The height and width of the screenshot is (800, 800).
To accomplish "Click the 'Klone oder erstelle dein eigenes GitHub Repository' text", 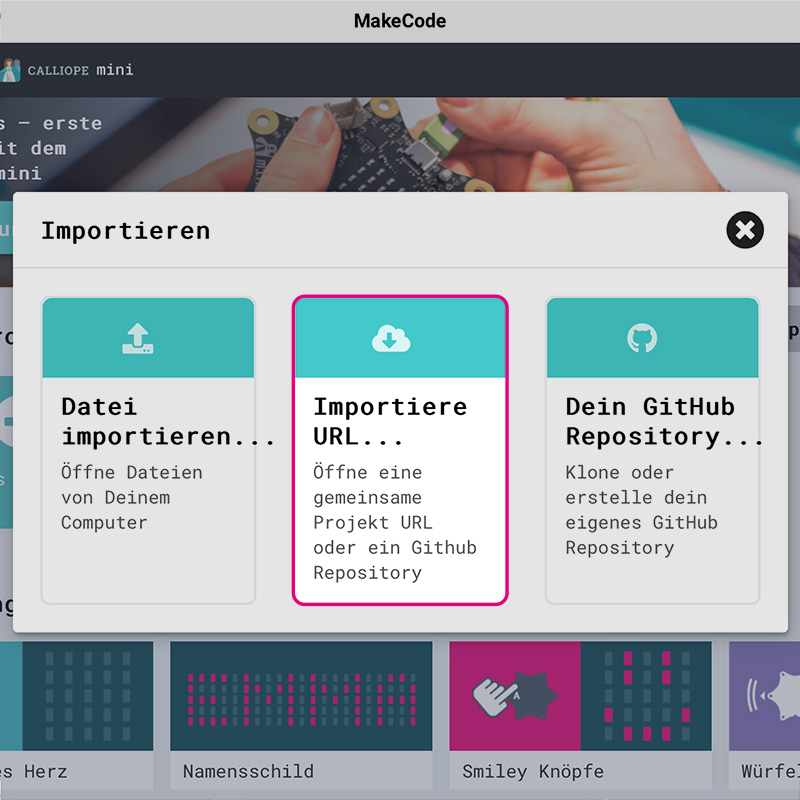I will tap(641, 510).
